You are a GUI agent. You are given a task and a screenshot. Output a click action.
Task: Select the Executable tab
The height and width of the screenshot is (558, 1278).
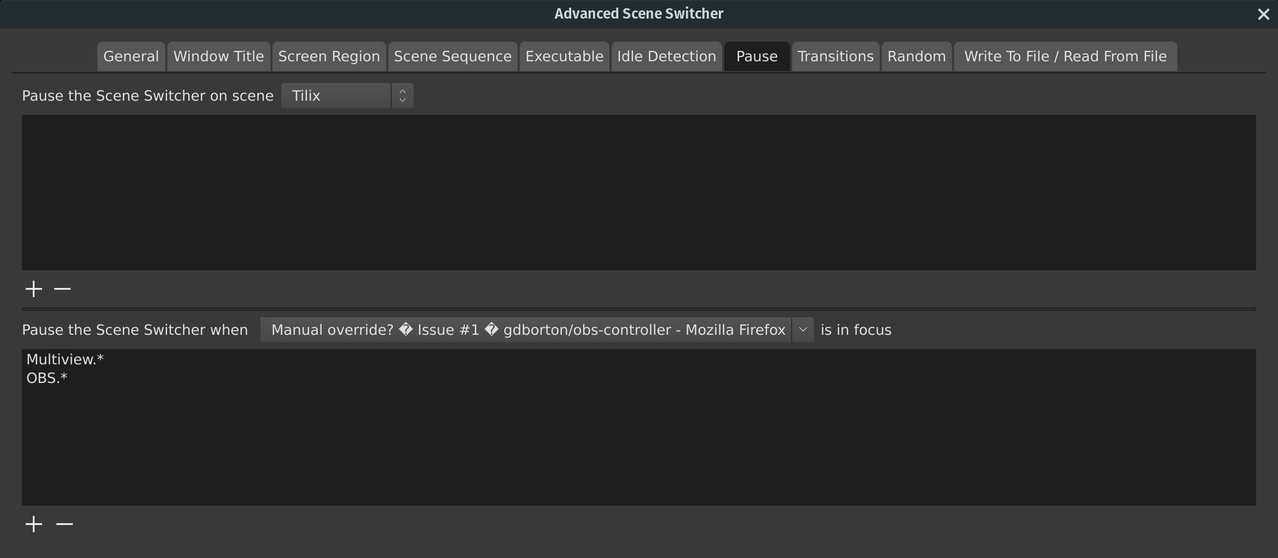tap(564, 57)
